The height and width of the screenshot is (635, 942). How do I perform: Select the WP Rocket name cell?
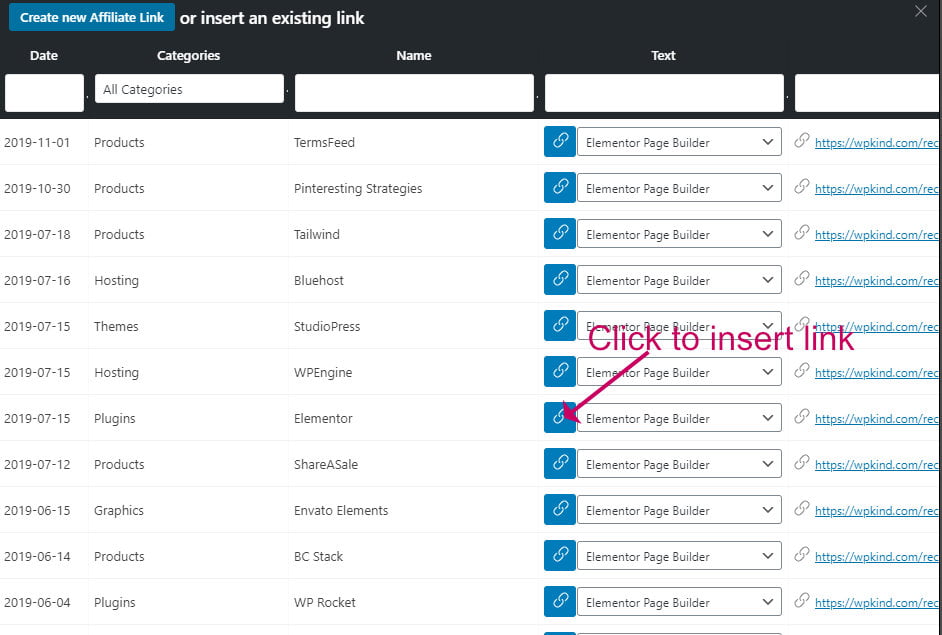coord(325,603)
